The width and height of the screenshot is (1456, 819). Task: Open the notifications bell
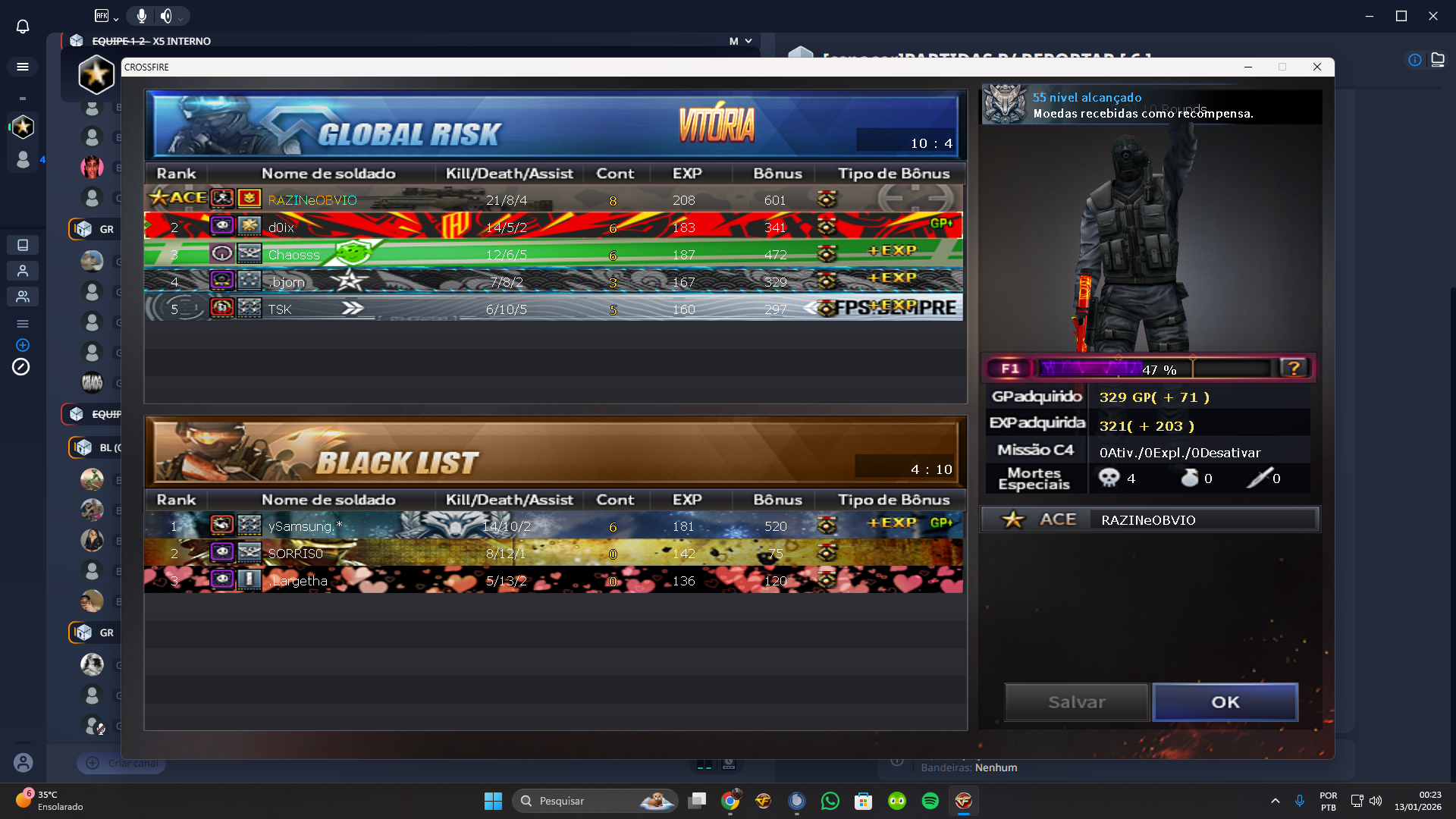point(23,27)
